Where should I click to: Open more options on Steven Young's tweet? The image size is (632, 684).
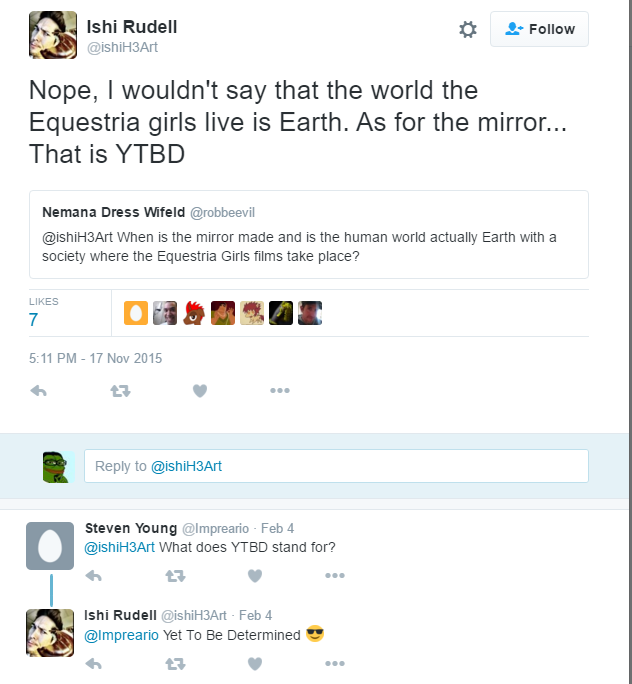[x=335, y=576]
